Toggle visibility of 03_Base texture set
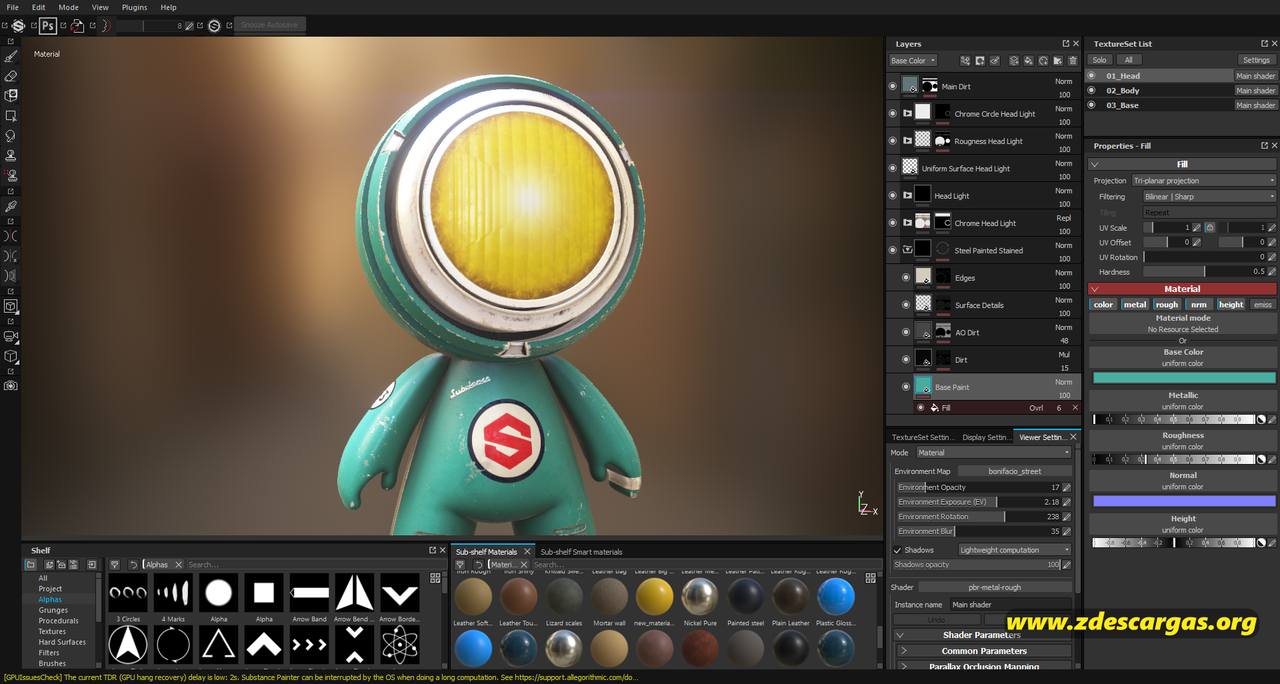 click(x=1092, y=105)
